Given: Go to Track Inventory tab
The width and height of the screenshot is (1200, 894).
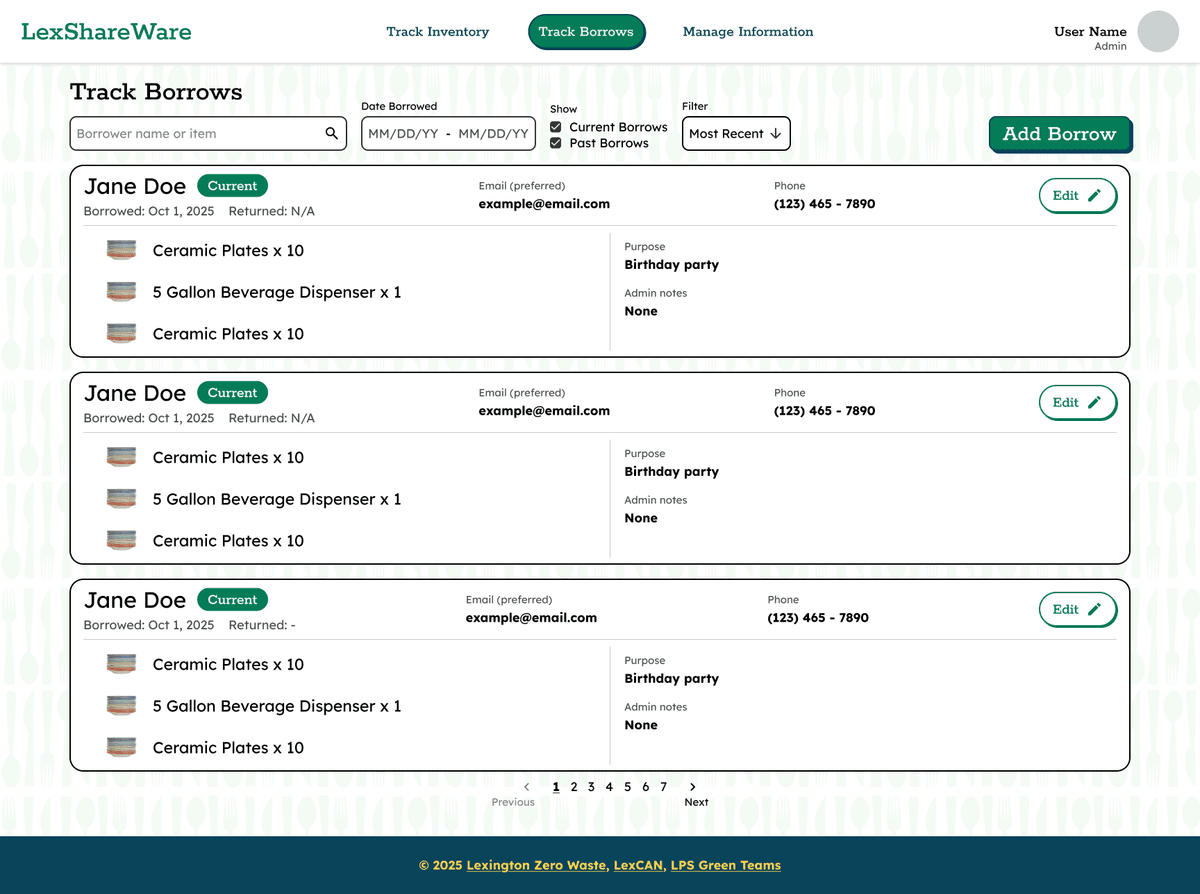Looking at the screenshot, I should (x=438, y=32).
